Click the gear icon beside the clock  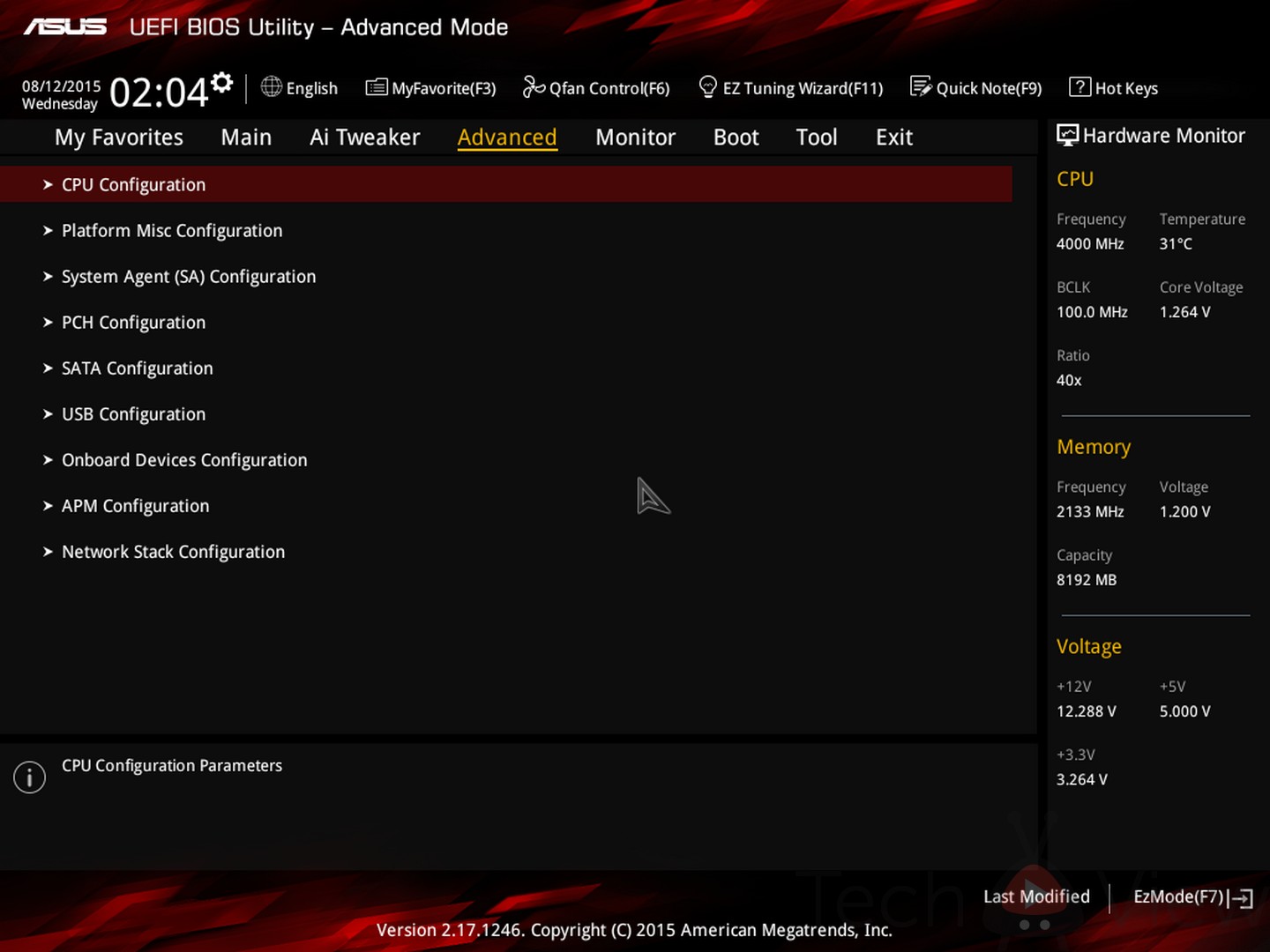point(222,82)
